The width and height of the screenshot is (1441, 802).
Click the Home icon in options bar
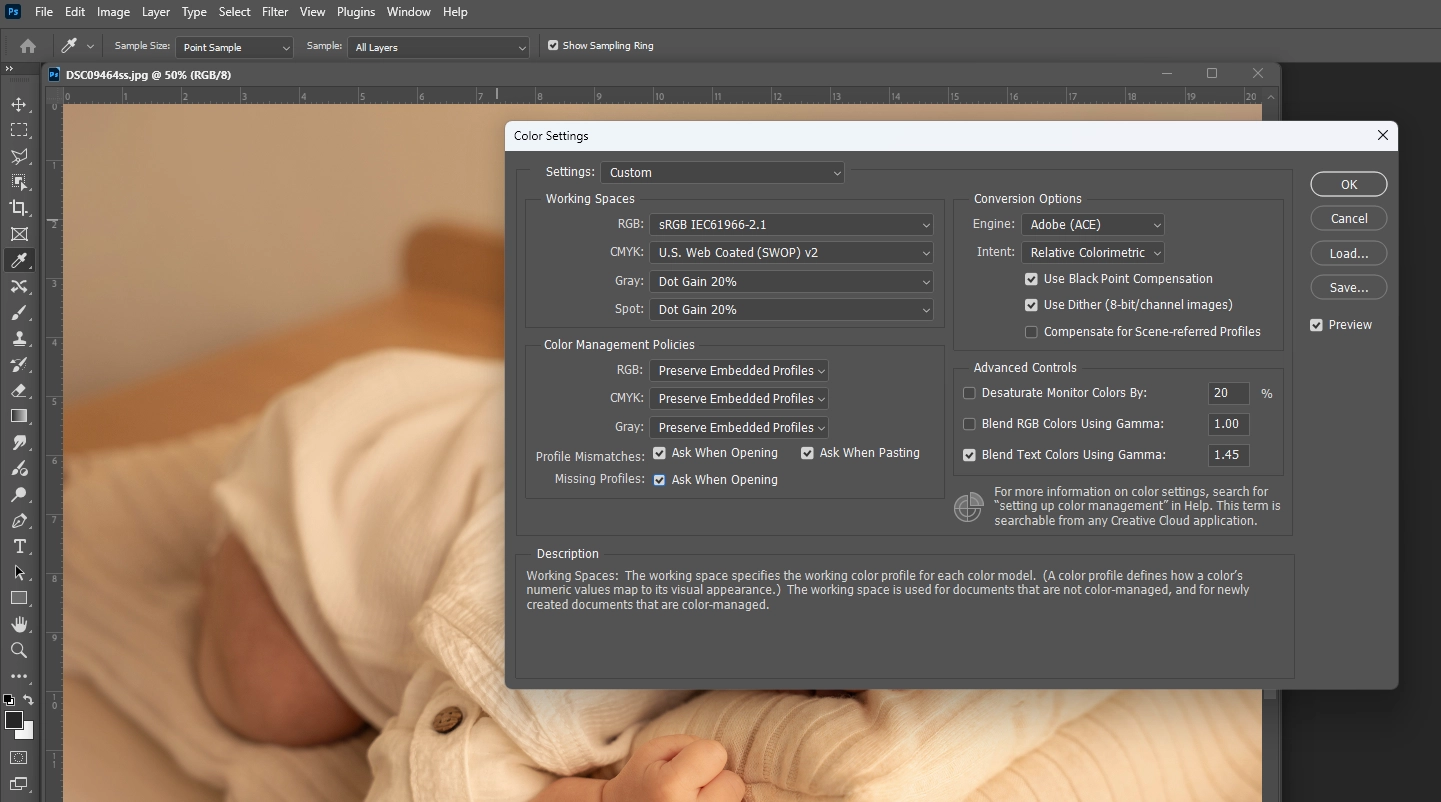(28, 46)
